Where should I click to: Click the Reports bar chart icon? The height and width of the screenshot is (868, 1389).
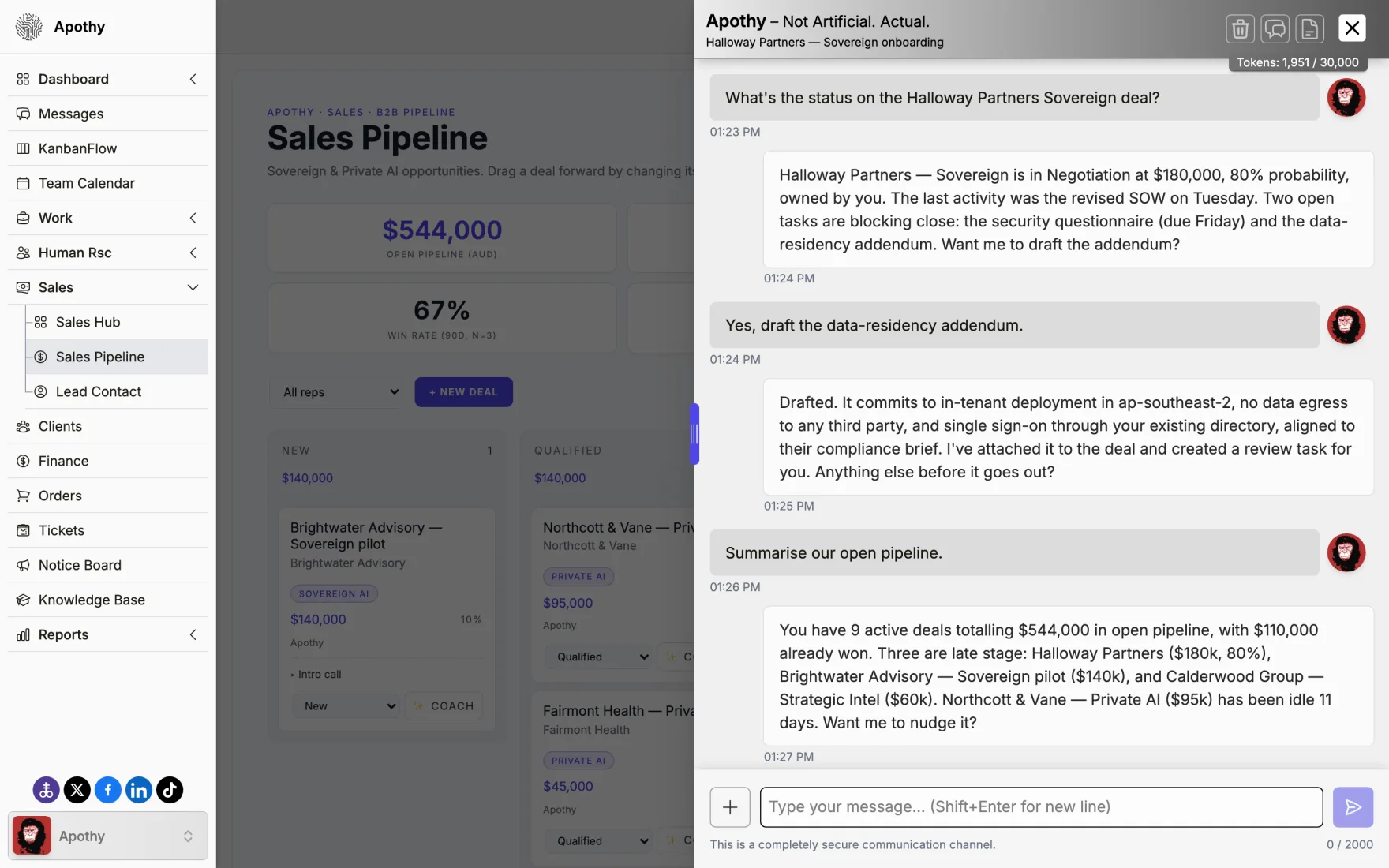point(23,634)
